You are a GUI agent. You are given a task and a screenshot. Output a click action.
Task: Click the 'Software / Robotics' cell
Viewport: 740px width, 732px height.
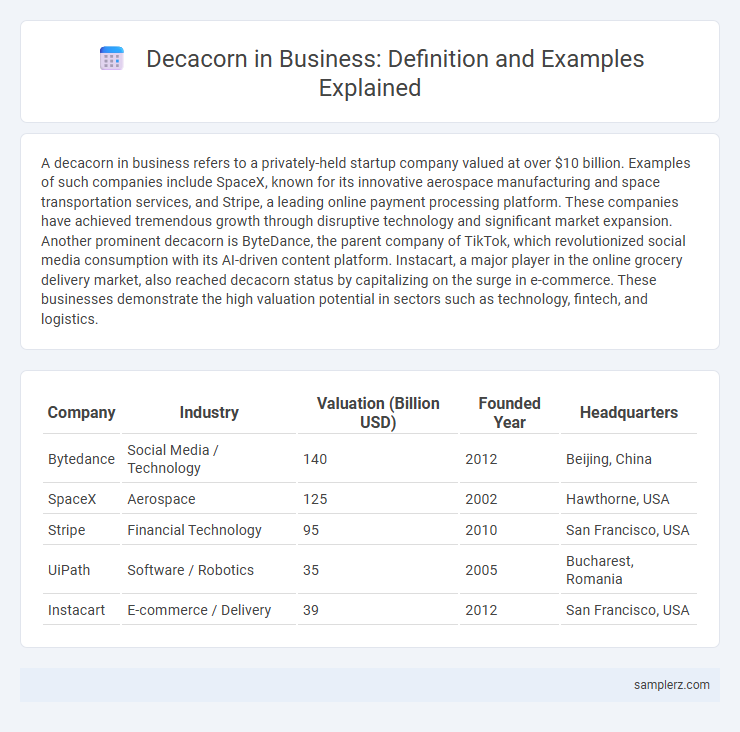click(209, 570)
